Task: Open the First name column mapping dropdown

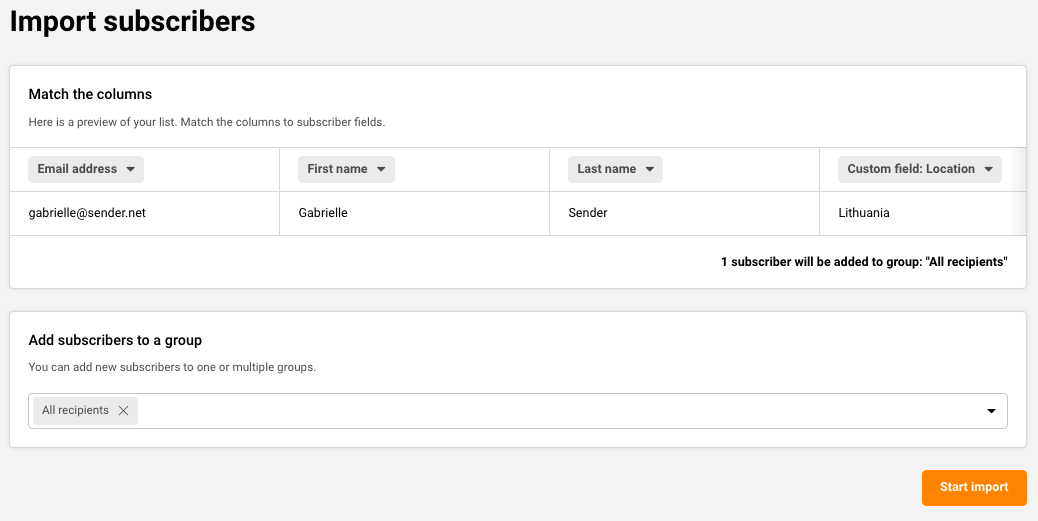Action: click(x=346, y=169)
